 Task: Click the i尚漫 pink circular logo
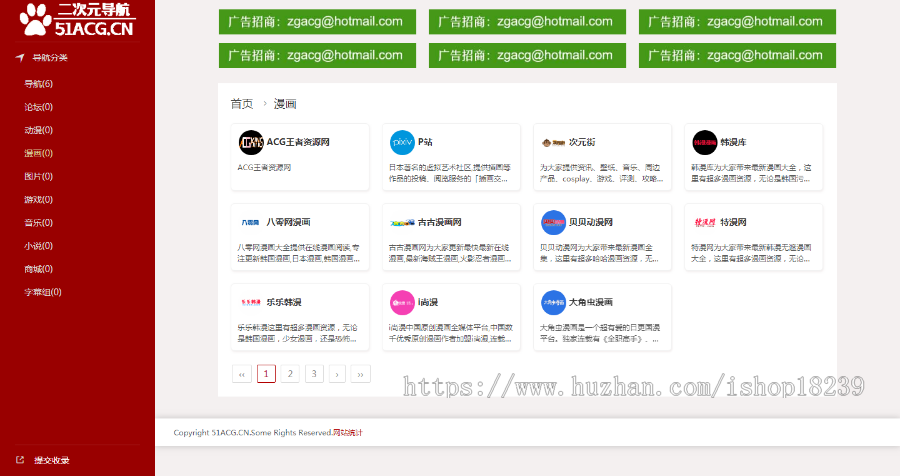[x=402, y=303]
